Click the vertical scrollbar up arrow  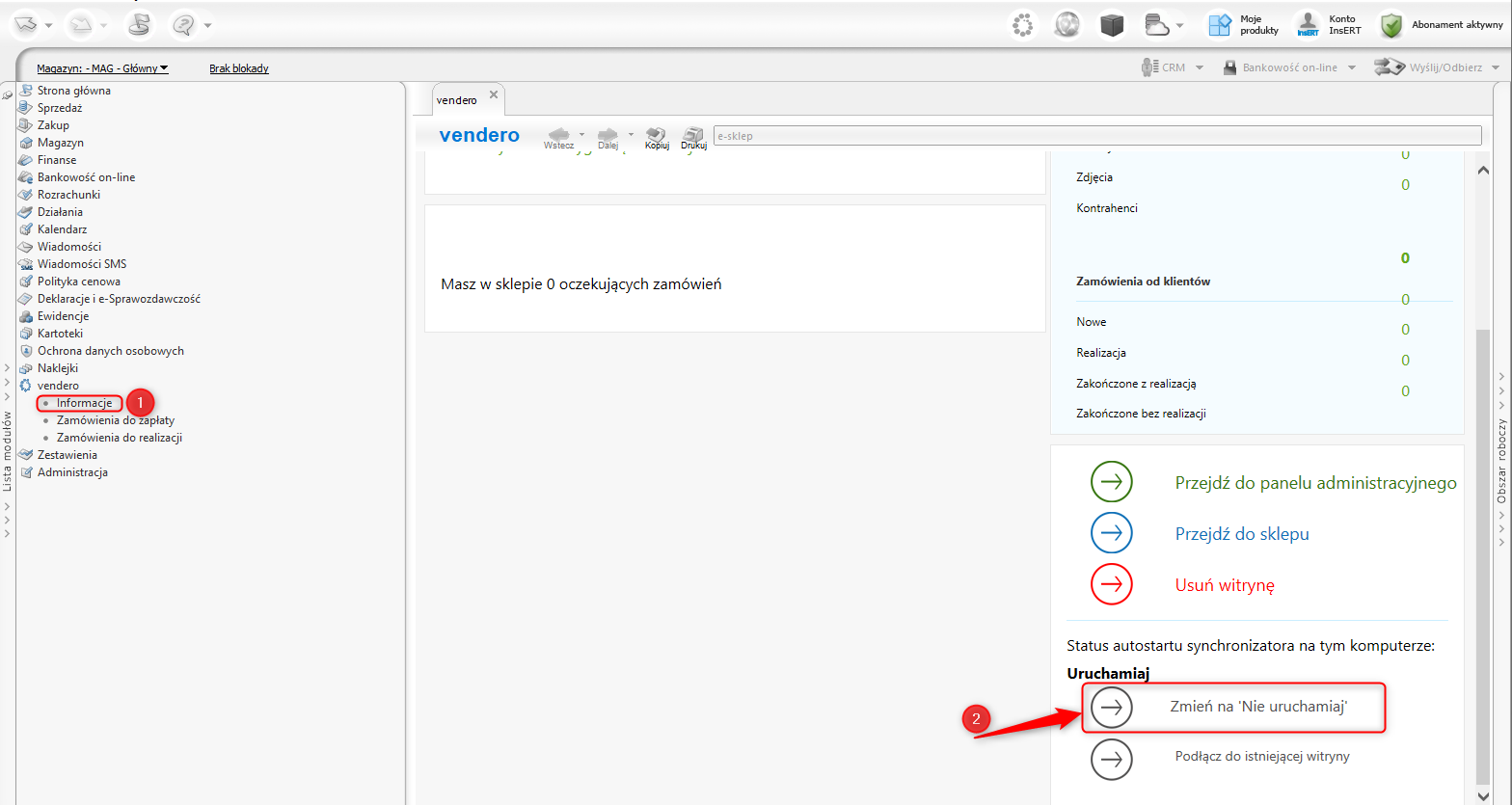click(1483, 170)
